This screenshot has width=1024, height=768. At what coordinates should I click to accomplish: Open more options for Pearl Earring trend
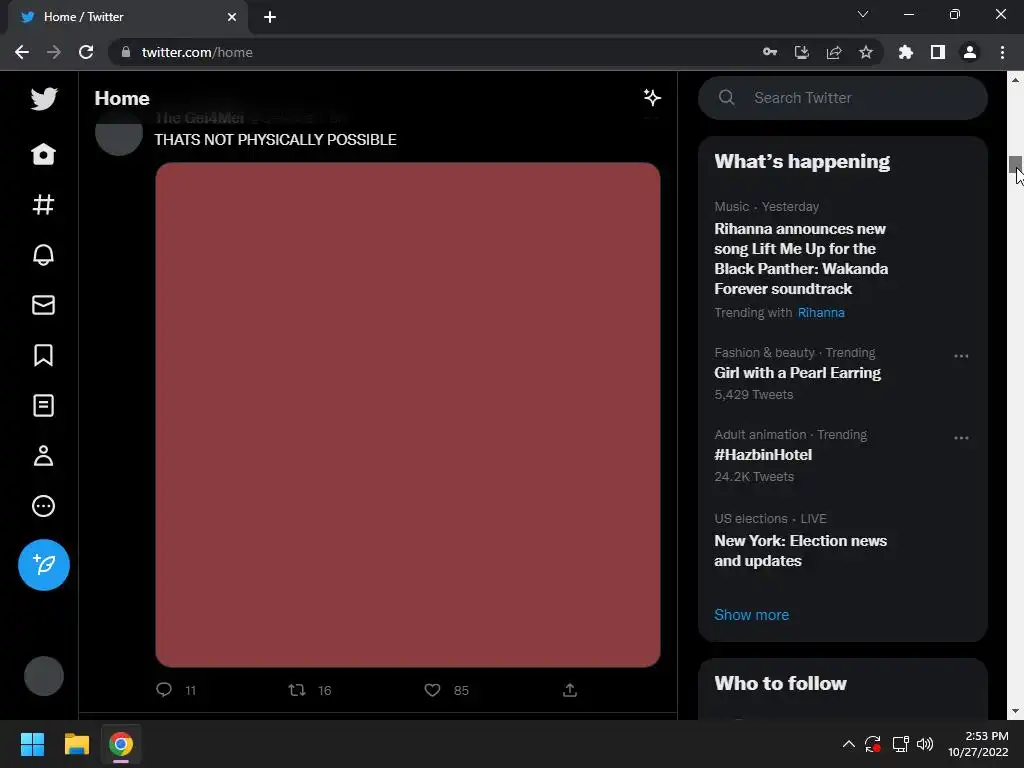[x=961, y=356]
